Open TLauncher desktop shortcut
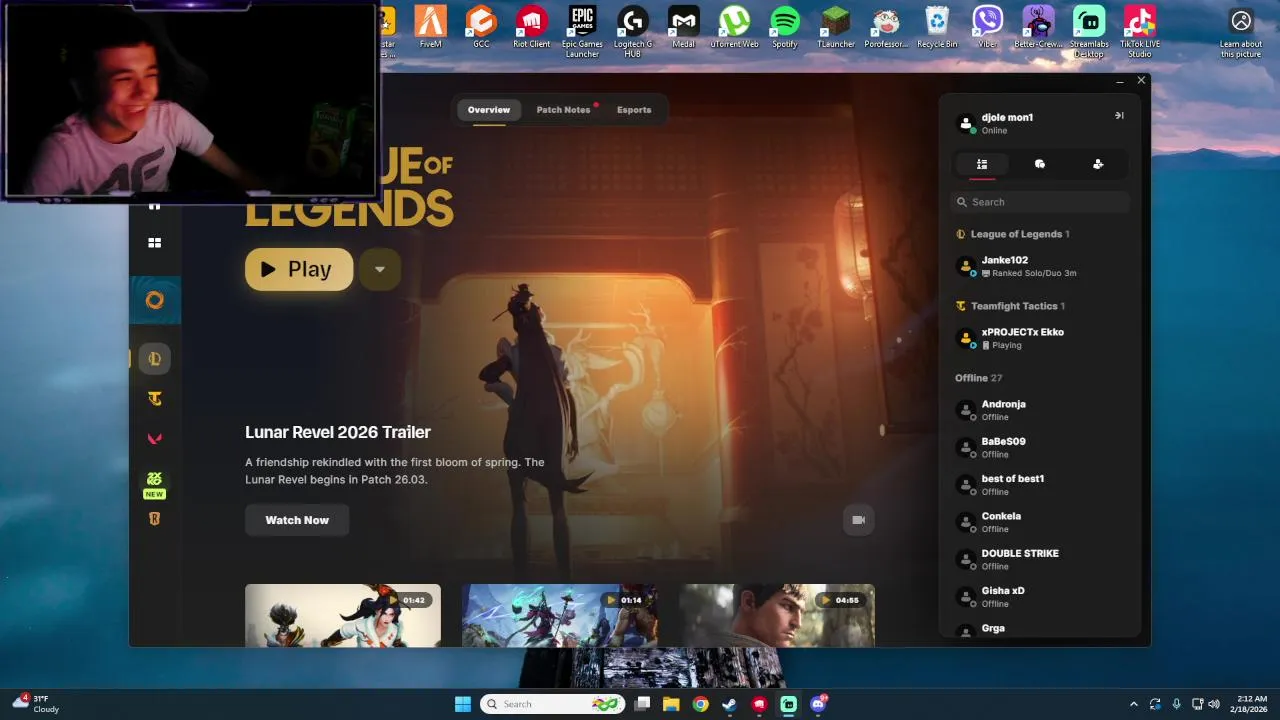This screenshot has height=720, width=1280. (x=836, y=28)
